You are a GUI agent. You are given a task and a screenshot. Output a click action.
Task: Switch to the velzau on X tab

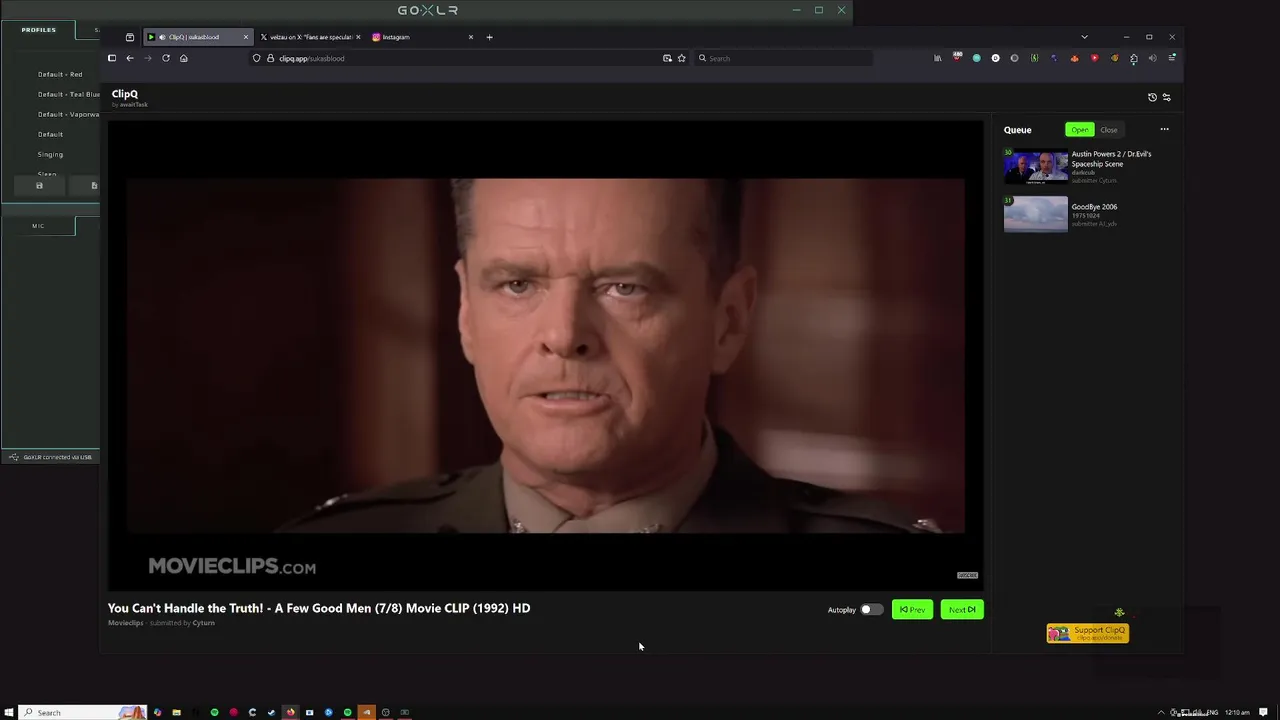click(310, 37)
